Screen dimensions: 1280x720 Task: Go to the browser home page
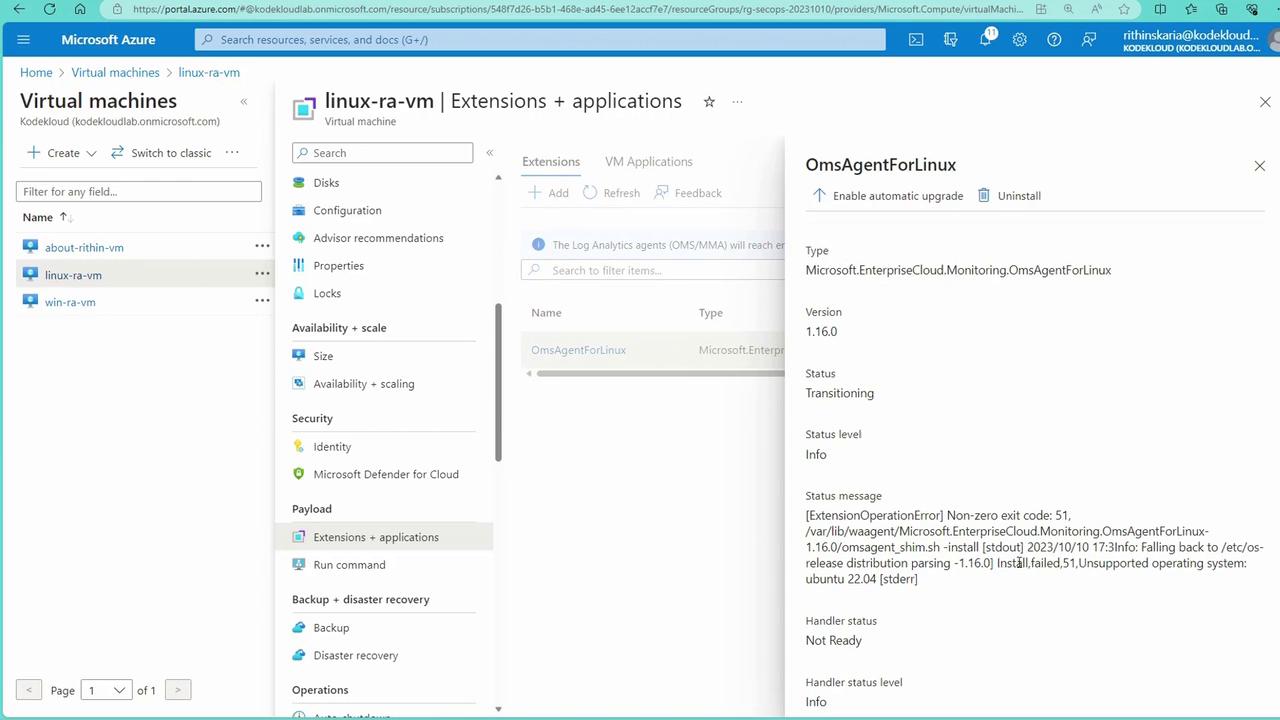point(80,9)
